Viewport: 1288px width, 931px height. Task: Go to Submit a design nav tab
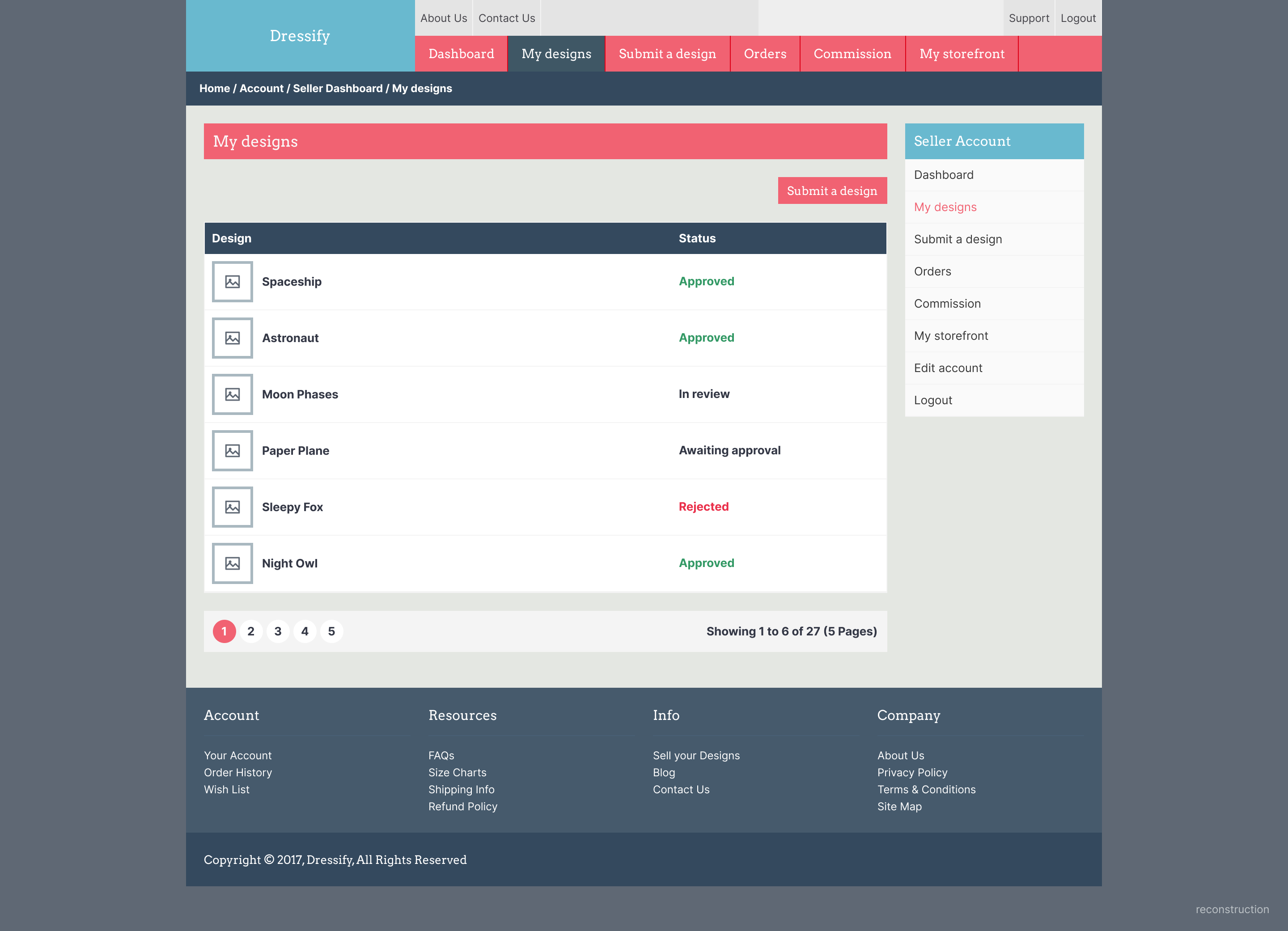point(667,54)
